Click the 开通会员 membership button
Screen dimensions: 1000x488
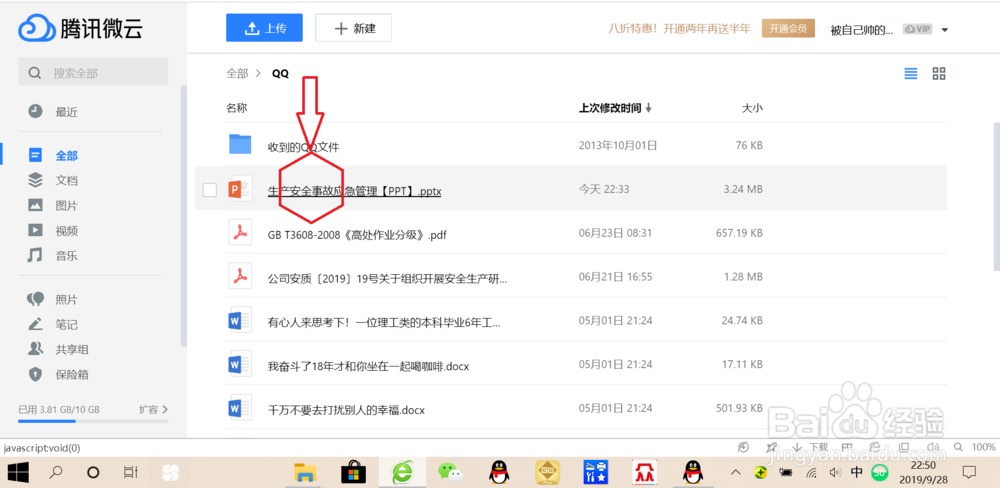[788, 28]
